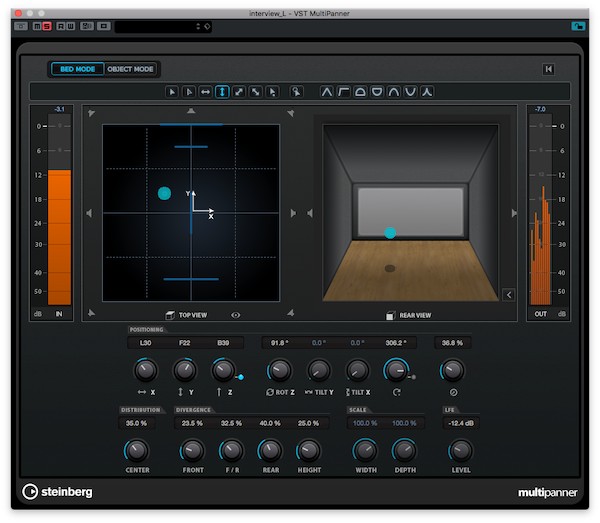
Task: Choose the dome-shaped pan preset
Action: tap(360, 92)
